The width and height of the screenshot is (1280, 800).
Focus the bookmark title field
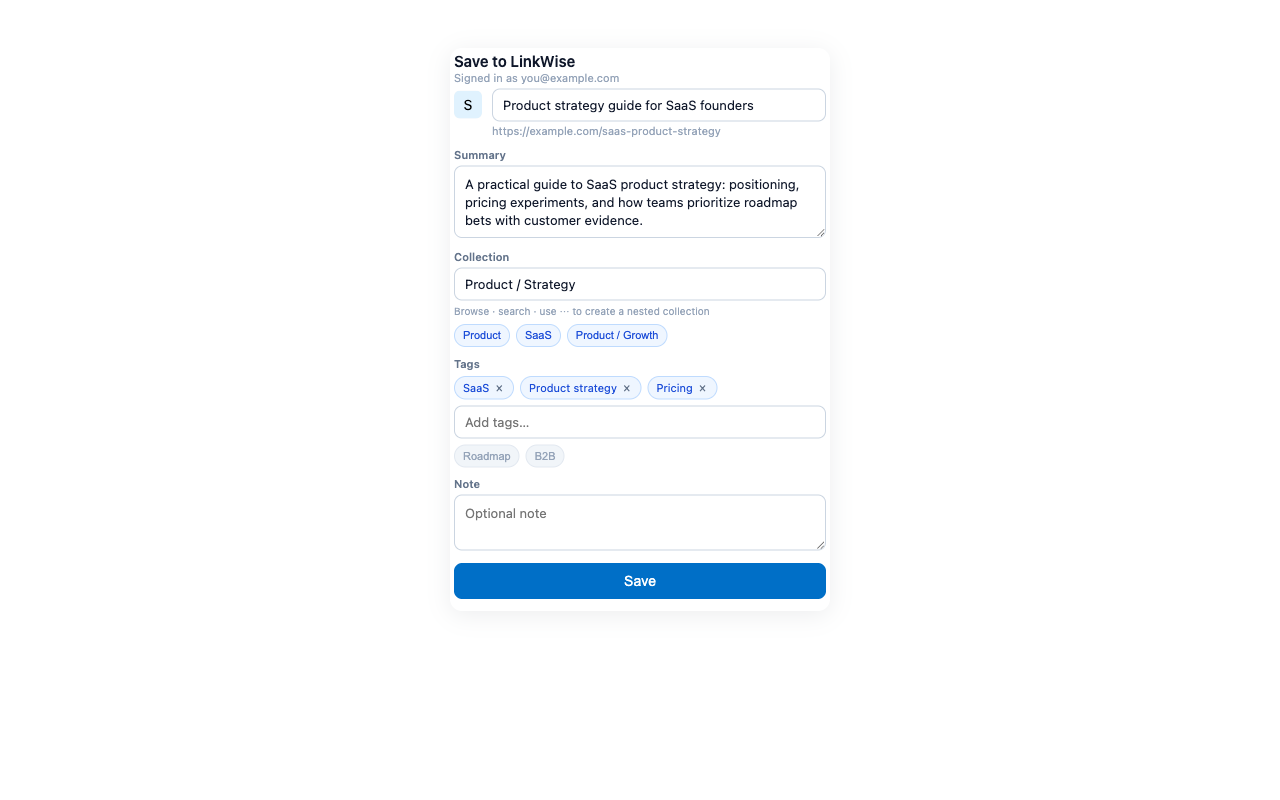659,105
